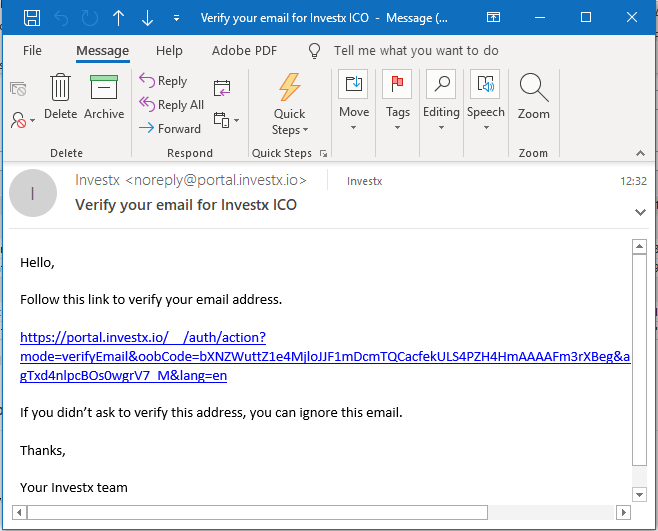Click the sender avatar circle
This screenshot has width=658, height=531.
(33, 193)
